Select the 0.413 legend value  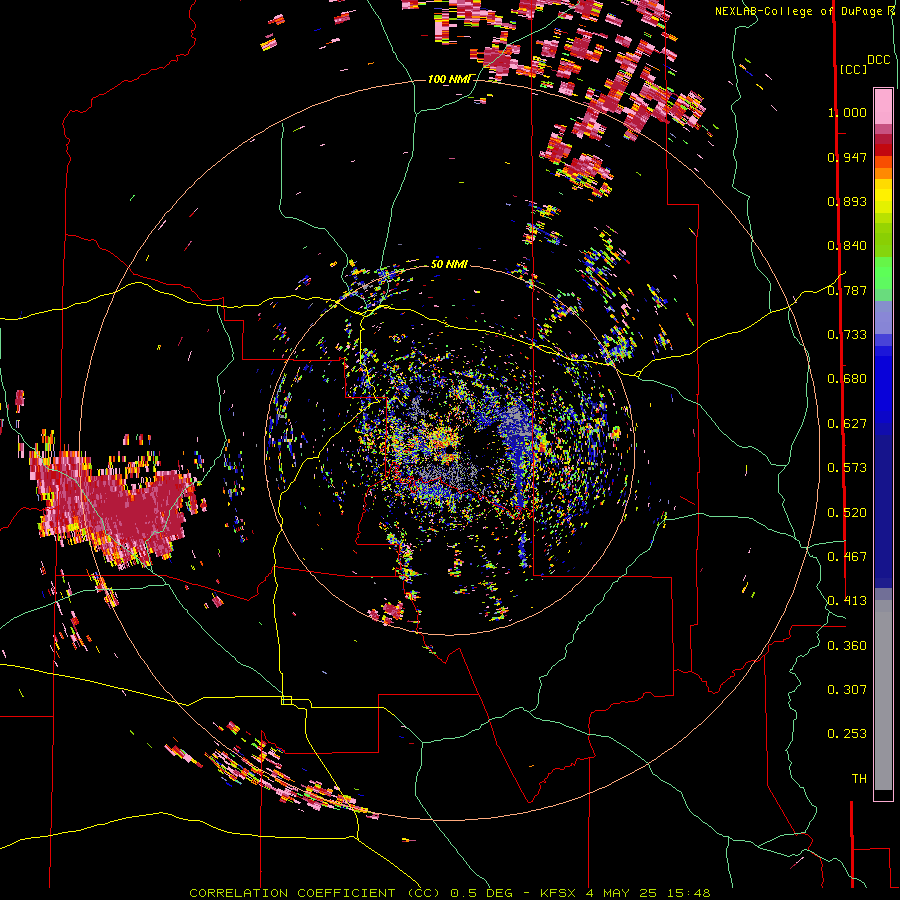[847, 601]
